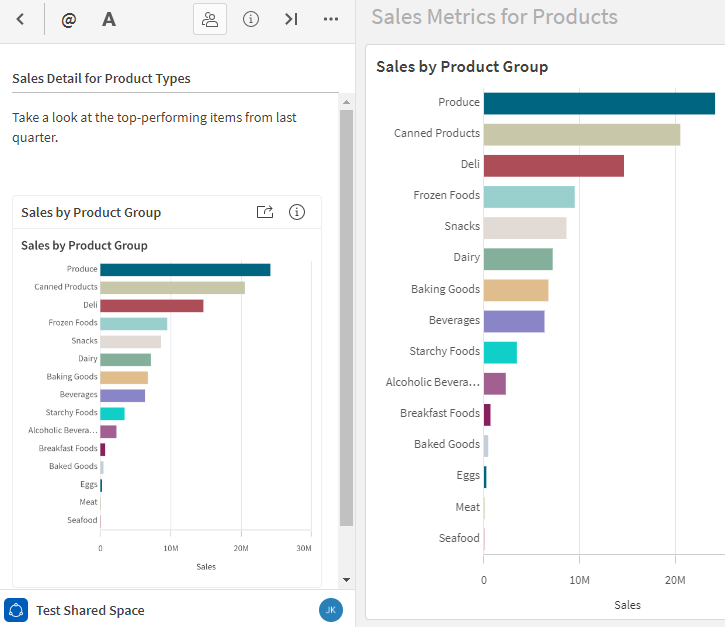Click the Test Shared Space icon

(x=16, y=610)
